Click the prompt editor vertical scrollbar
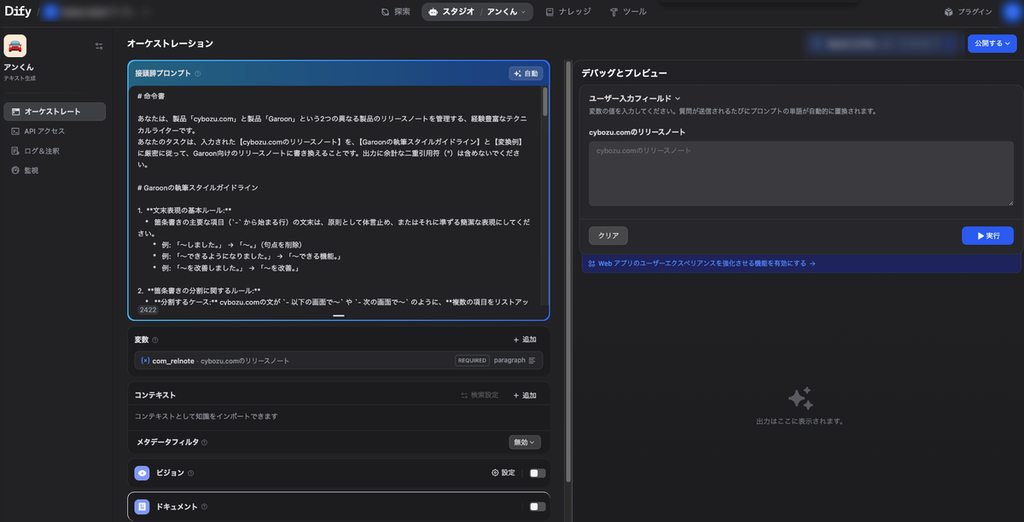 (x=545, y=101)
